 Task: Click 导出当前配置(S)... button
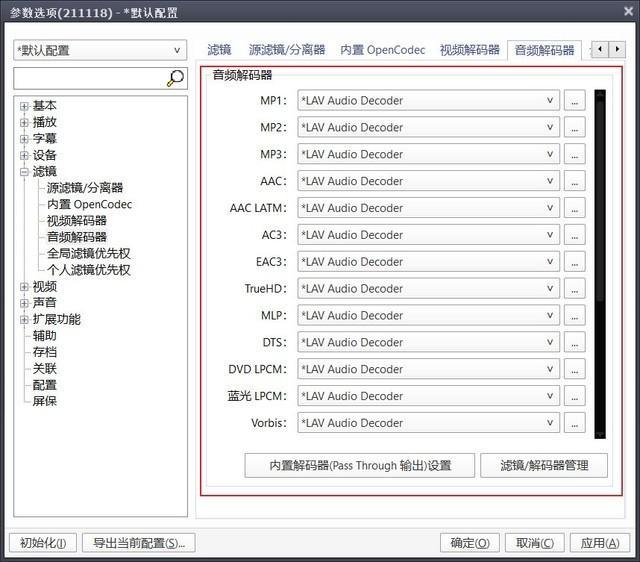(x=139, y=543)
